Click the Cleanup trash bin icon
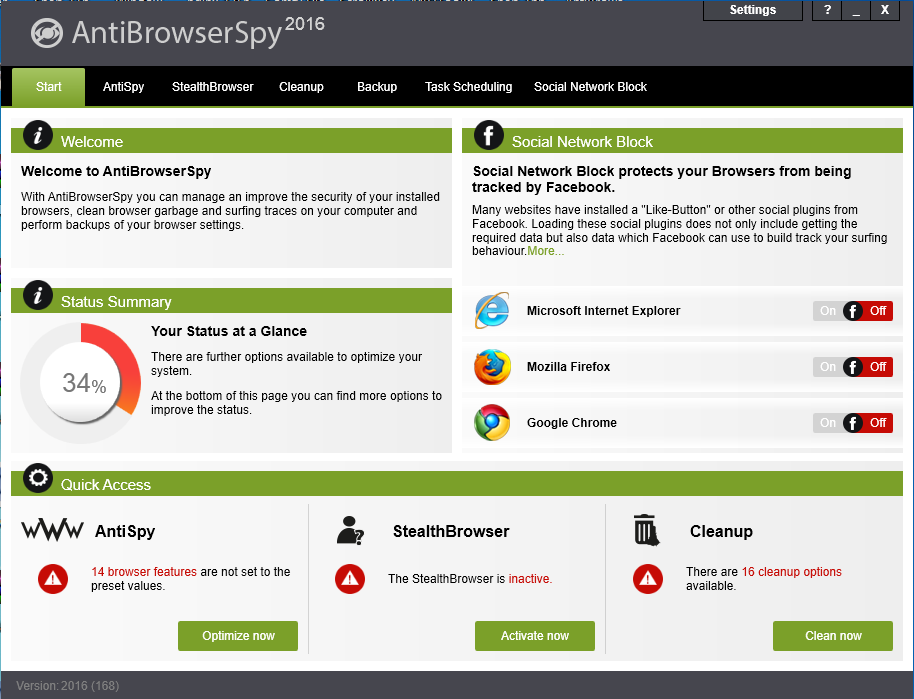The height and width of the screenshot is (699, 914). [x=648, y=530]
